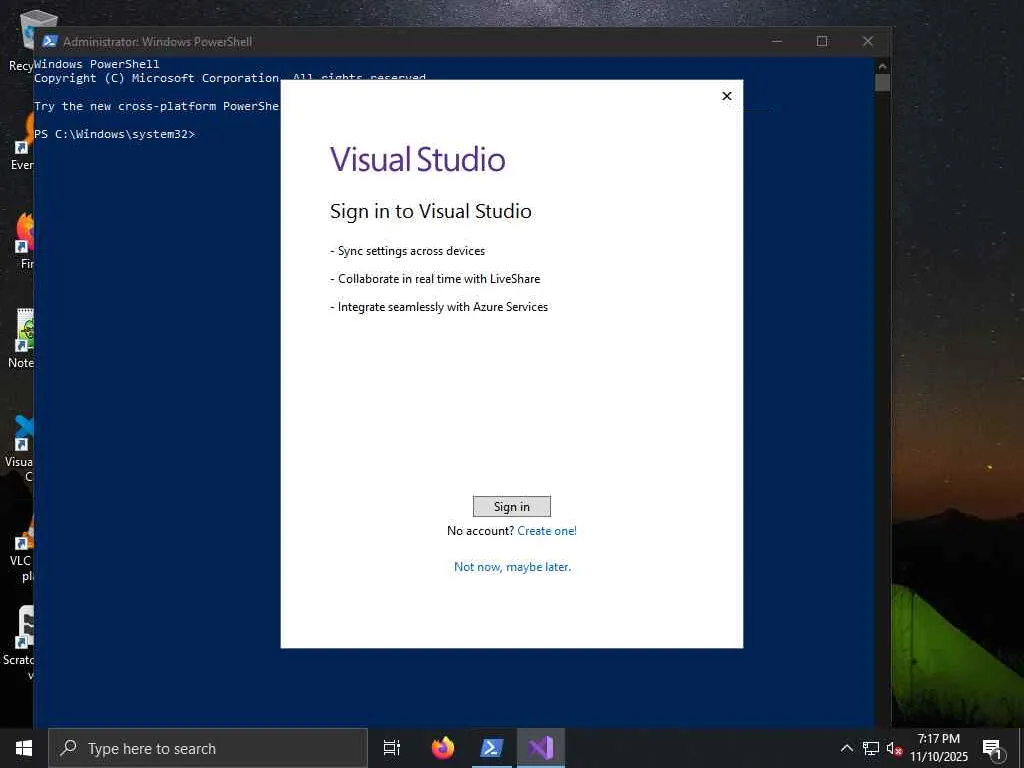
Task: Click the PowerShell prompt line text
Action: pos(114,134)
